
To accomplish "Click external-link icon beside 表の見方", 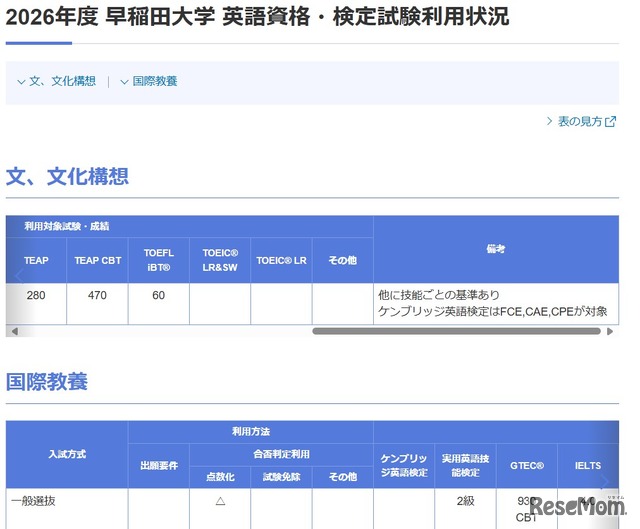I will 610,122.
